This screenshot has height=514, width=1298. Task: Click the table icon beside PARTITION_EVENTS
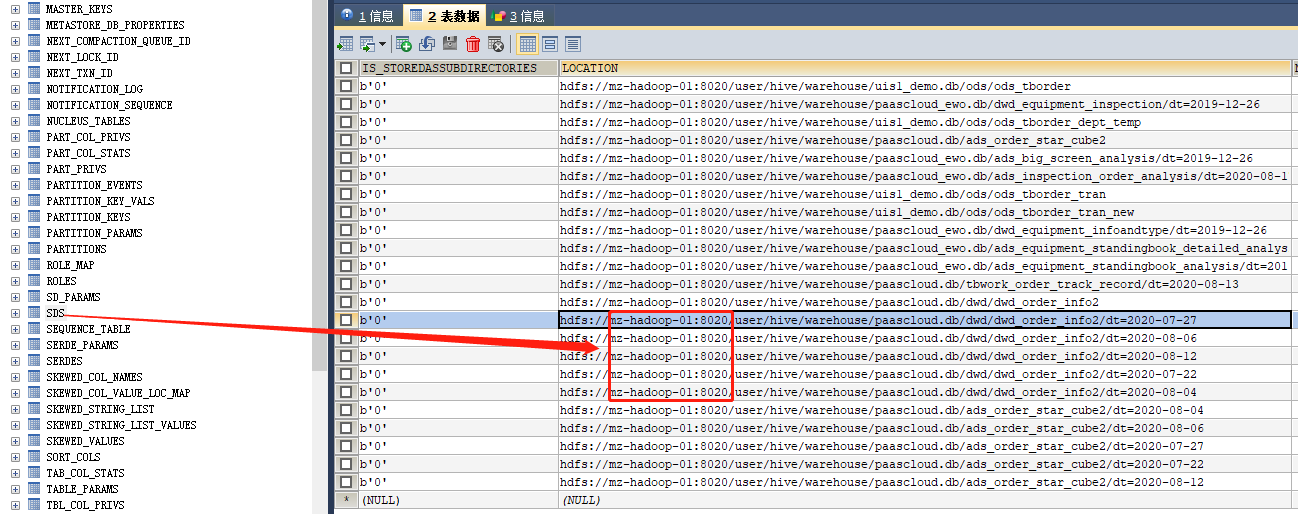(x=33, y=185)
